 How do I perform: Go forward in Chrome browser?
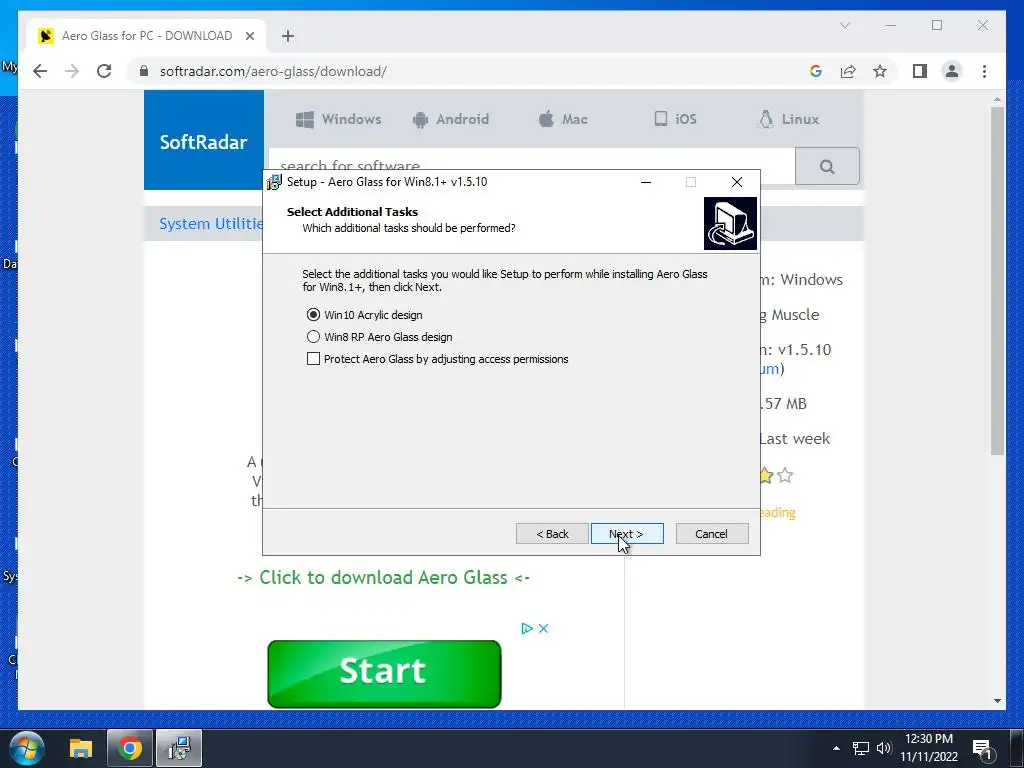click(x=72, y=71)
